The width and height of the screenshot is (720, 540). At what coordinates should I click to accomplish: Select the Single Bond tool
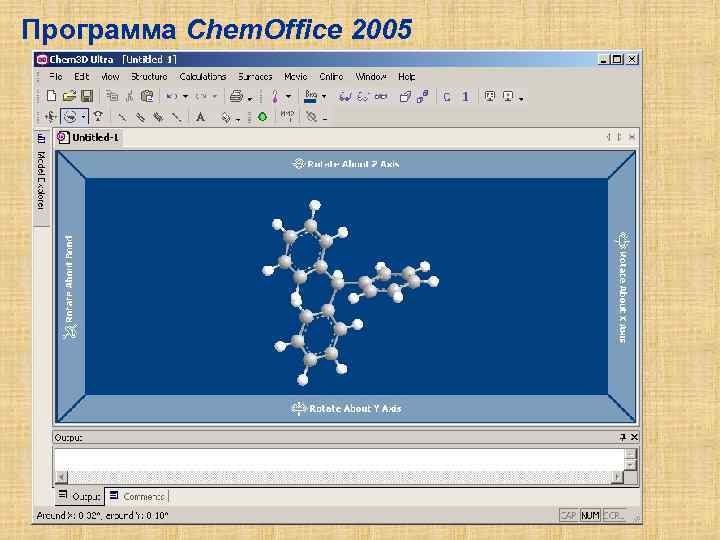122,117
